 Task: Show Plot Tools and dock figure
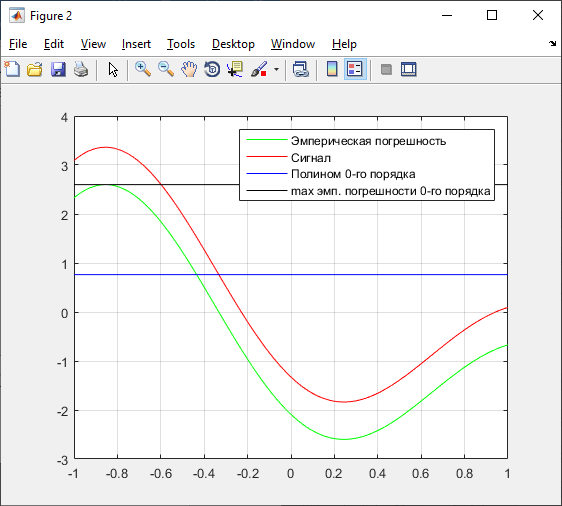[409, 69]
